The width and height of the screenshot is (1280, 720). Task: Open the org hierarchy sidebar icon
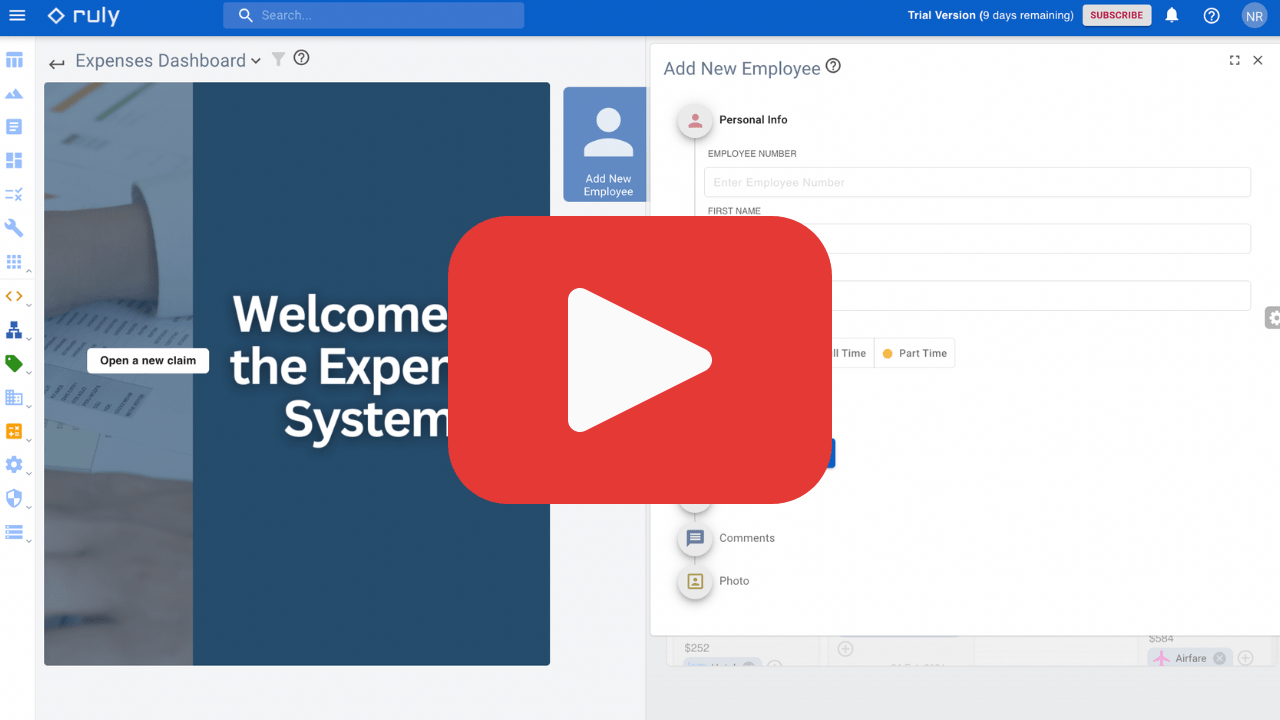(14, 330)
